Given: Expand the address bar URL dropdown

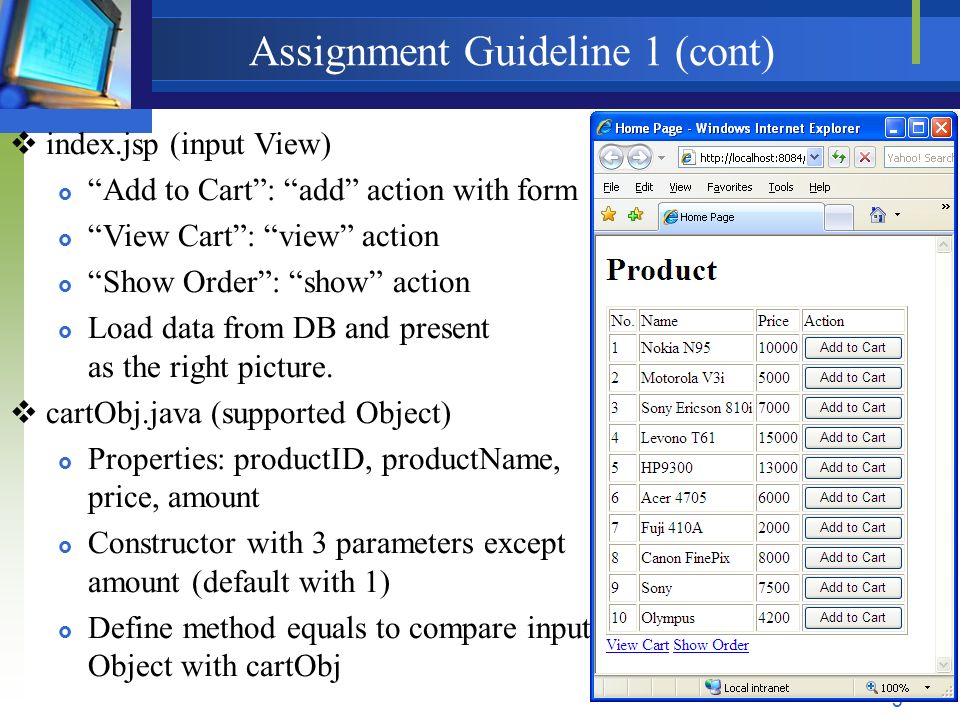Looking at the screenshot, I should (814, 157).
